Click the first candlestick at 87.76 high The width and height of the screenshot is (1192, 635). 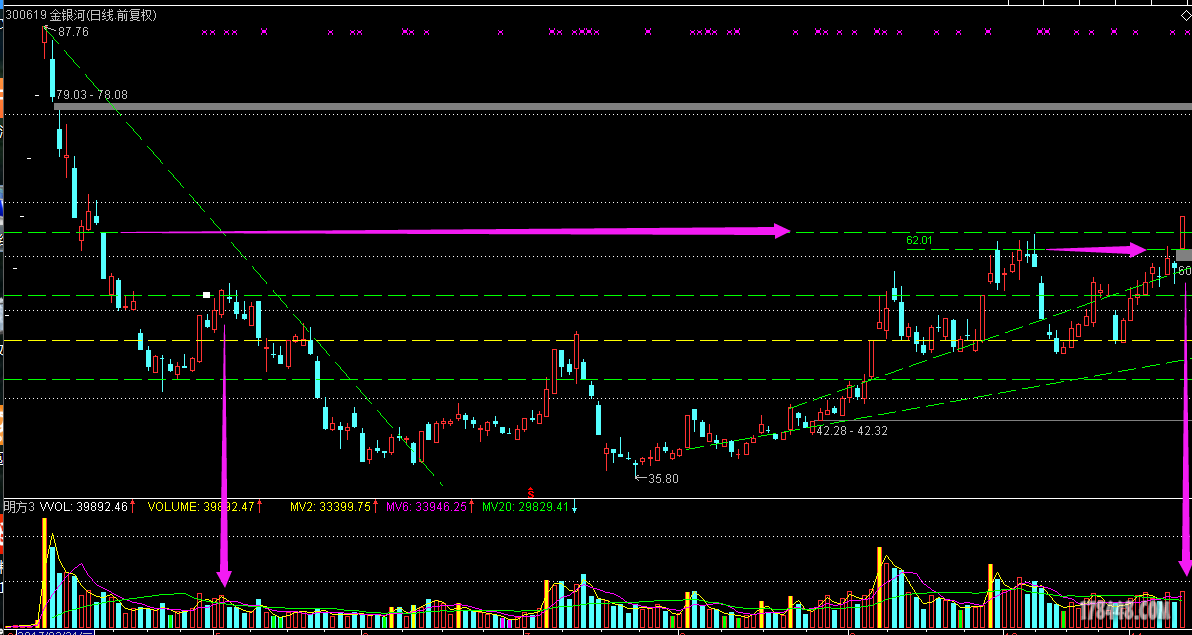coord(45,43)
